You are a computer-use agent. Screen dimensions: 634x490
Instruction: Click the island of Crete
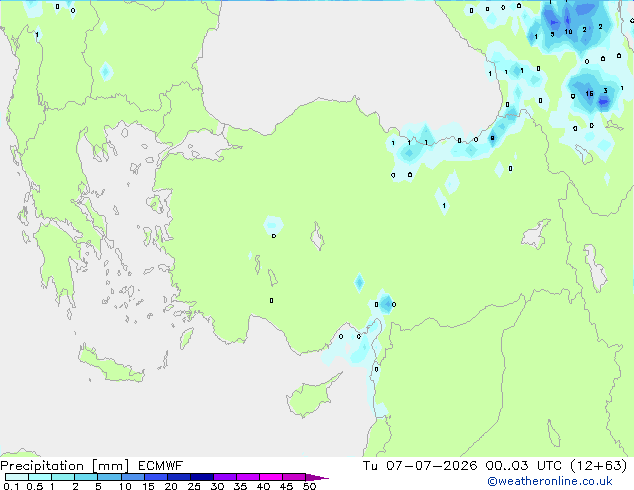[111, 366]
